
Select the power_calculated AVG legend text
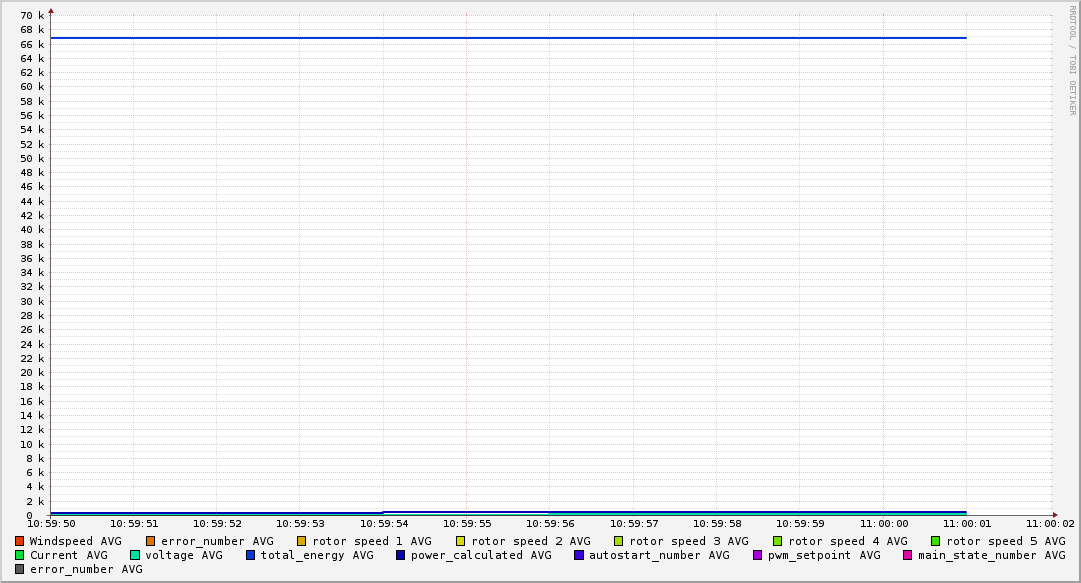click(481, 555)
